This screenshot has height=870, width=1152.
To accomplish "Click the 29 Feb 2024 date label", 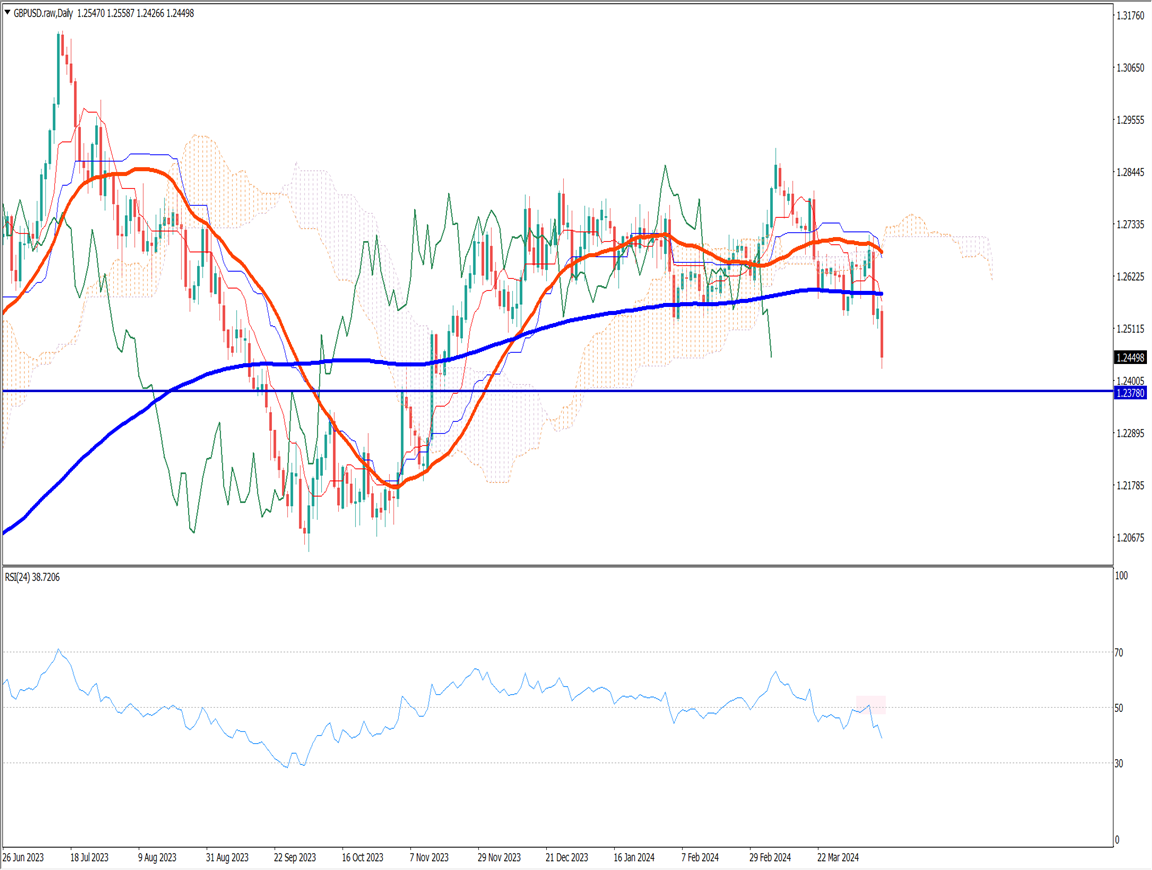I will coord(771,857).
